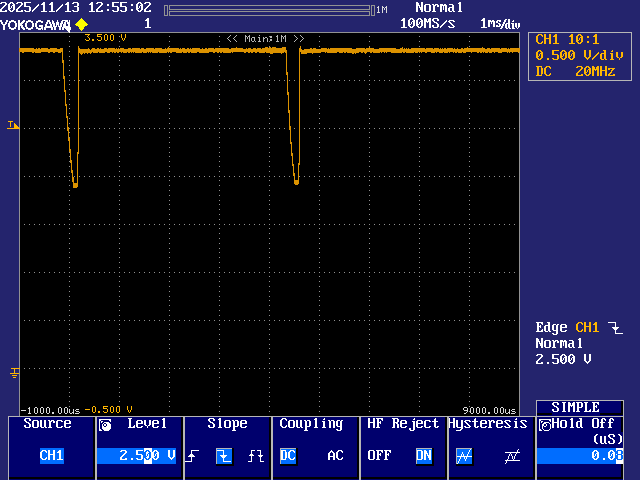Choose the narrow hysteresis icon
This screenshot has width=640, height=480.
point(464,456)
